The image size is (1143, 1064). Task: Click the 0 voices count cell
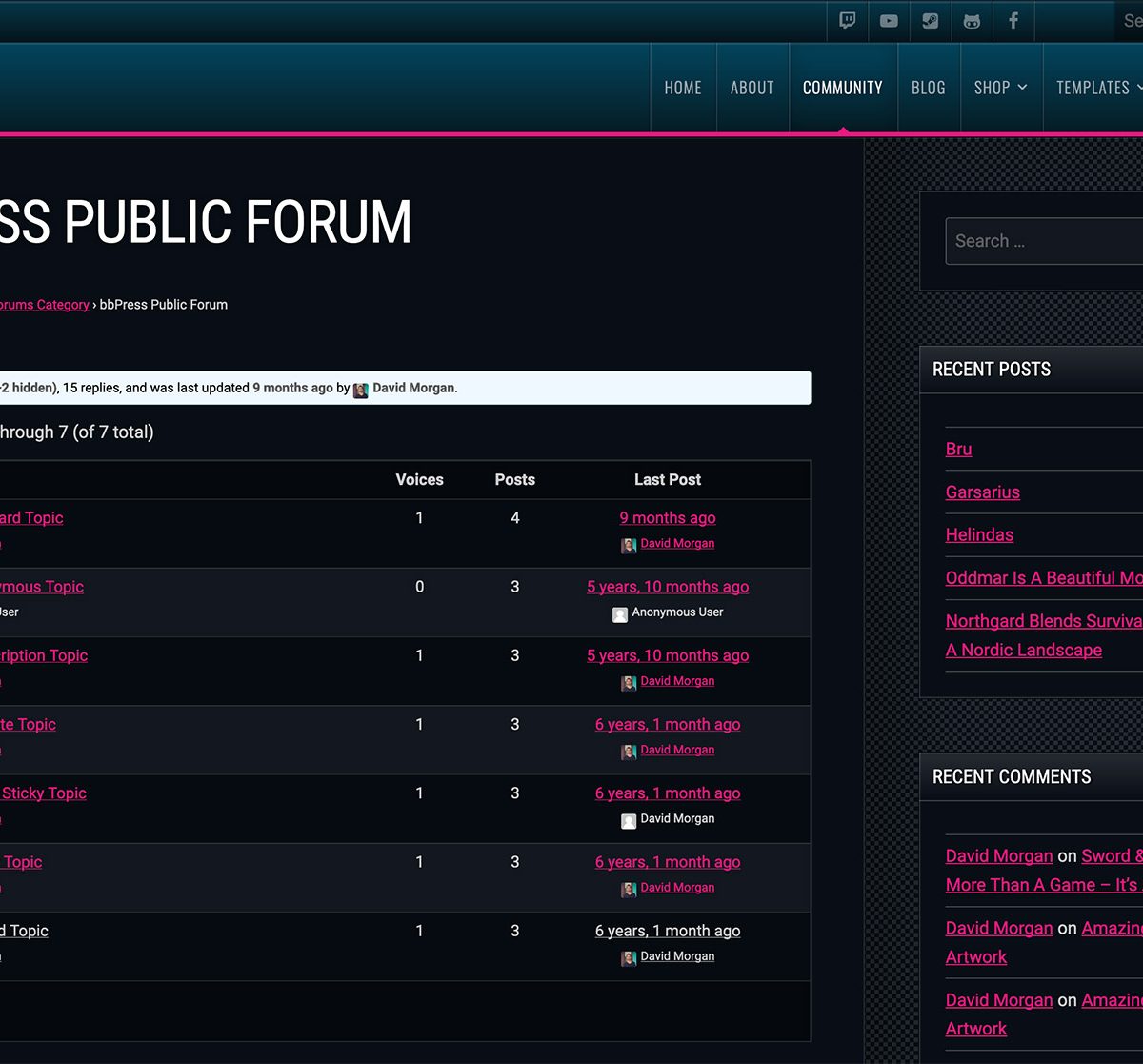coord(419,587)
